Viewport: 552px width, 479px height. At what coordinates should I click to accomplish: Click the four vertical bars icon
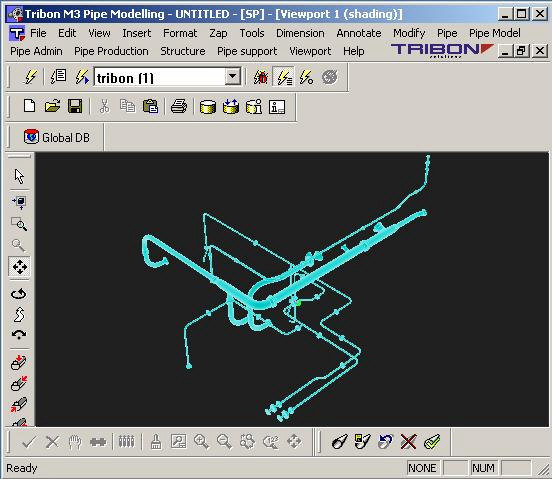[126, 441]
